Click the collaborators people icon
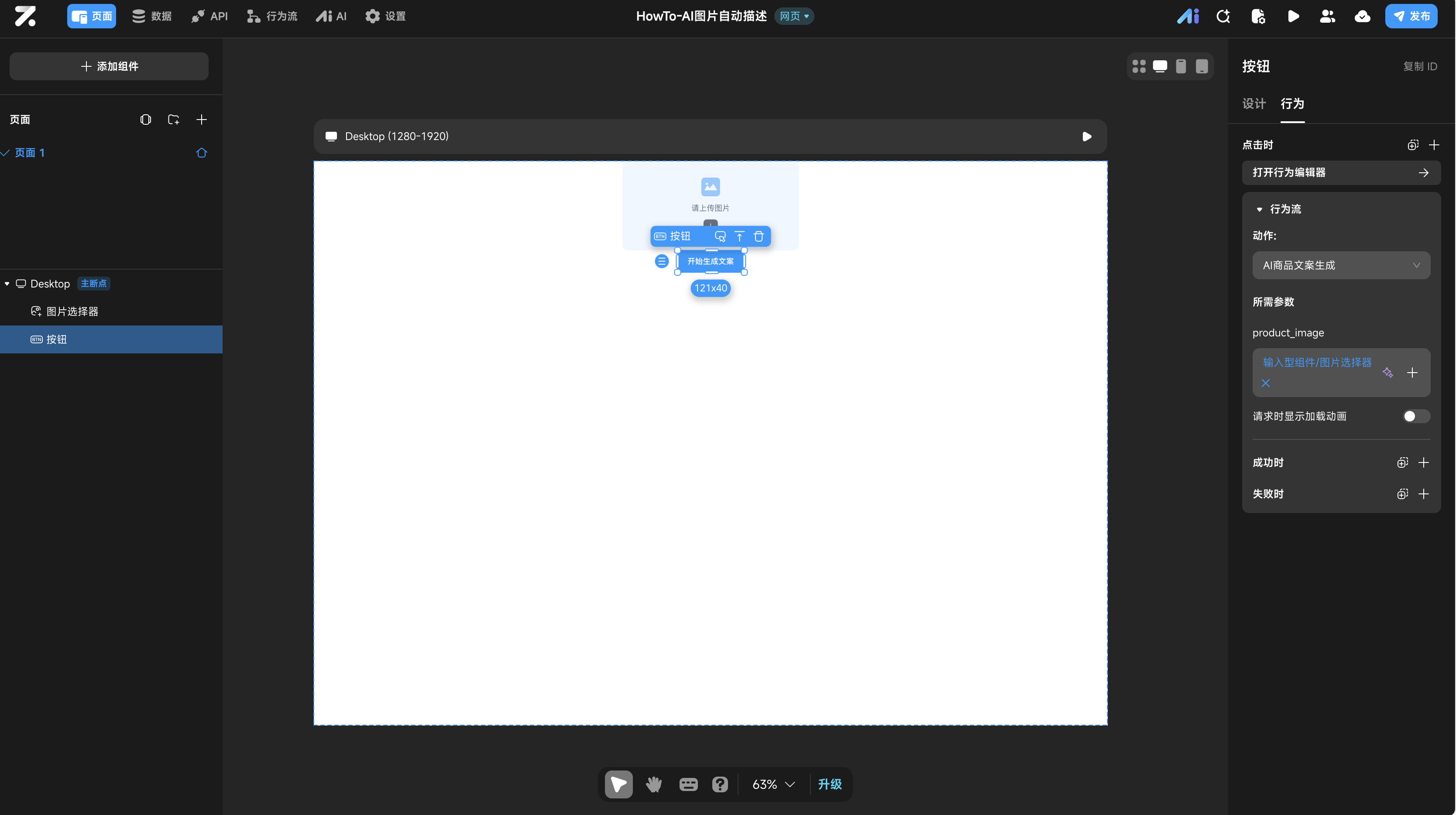Screen dimensions: 1456x815 tap(1327, 17)
